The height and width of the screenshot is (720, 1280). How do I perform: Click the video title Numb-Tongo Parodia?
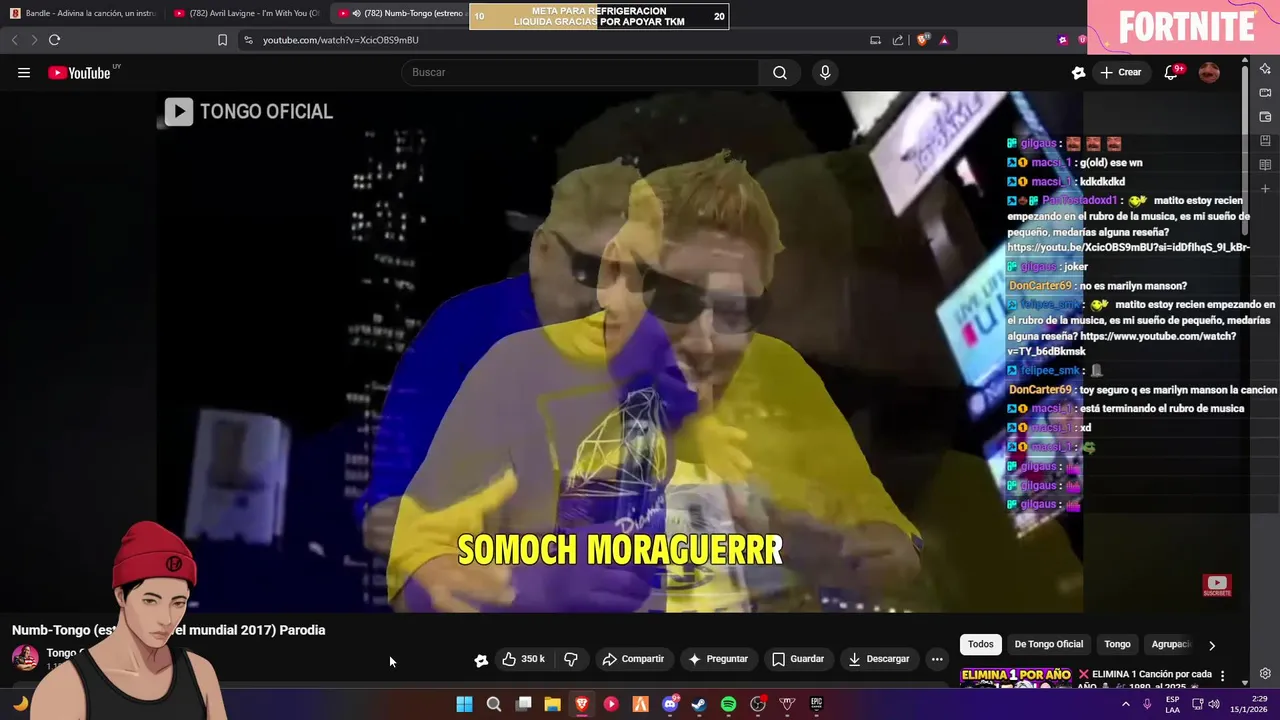tap(168, 630)
